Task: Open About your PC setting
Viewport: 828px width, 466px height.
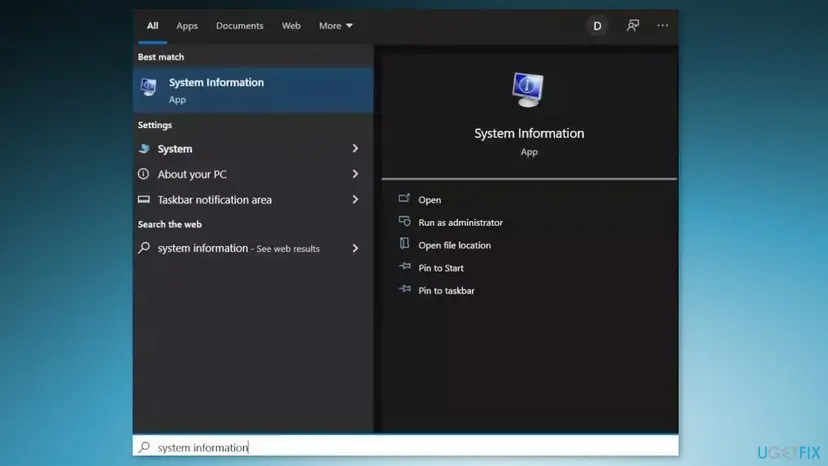Action: (253, 174)
